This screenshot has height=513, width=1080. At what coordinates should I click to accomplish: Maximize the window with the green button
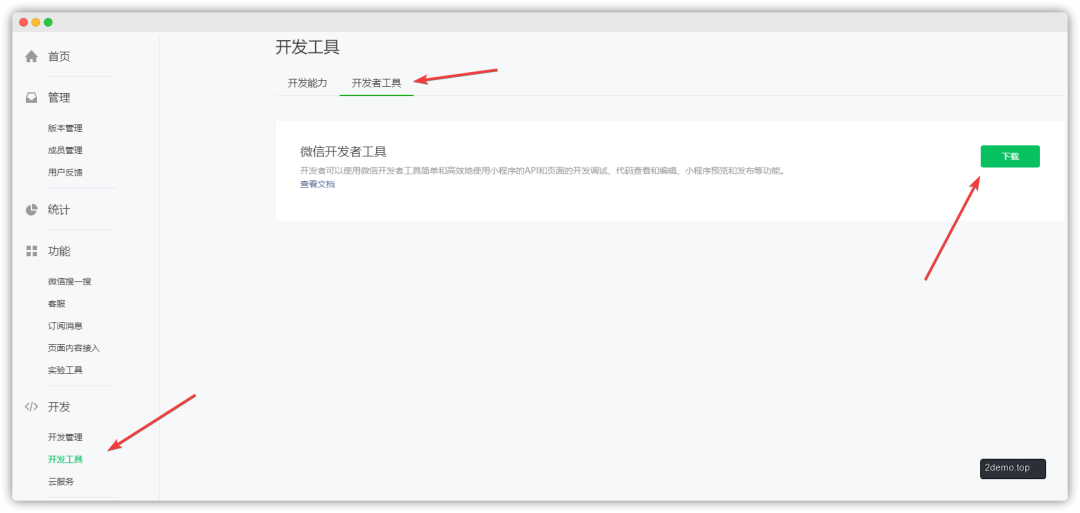pyautogui.click(x=48, y=22)
